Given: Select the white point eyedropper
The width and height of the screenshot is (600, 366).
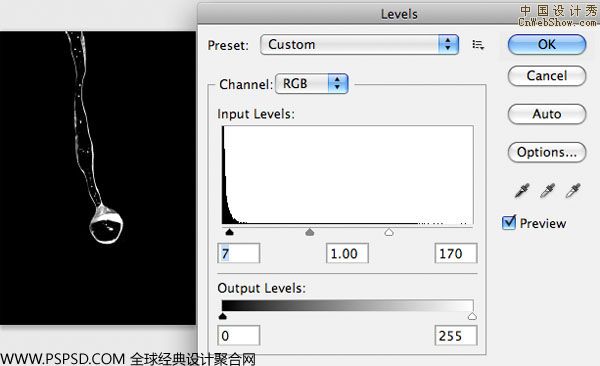Looking at the screenshot, I should point(573,190).
